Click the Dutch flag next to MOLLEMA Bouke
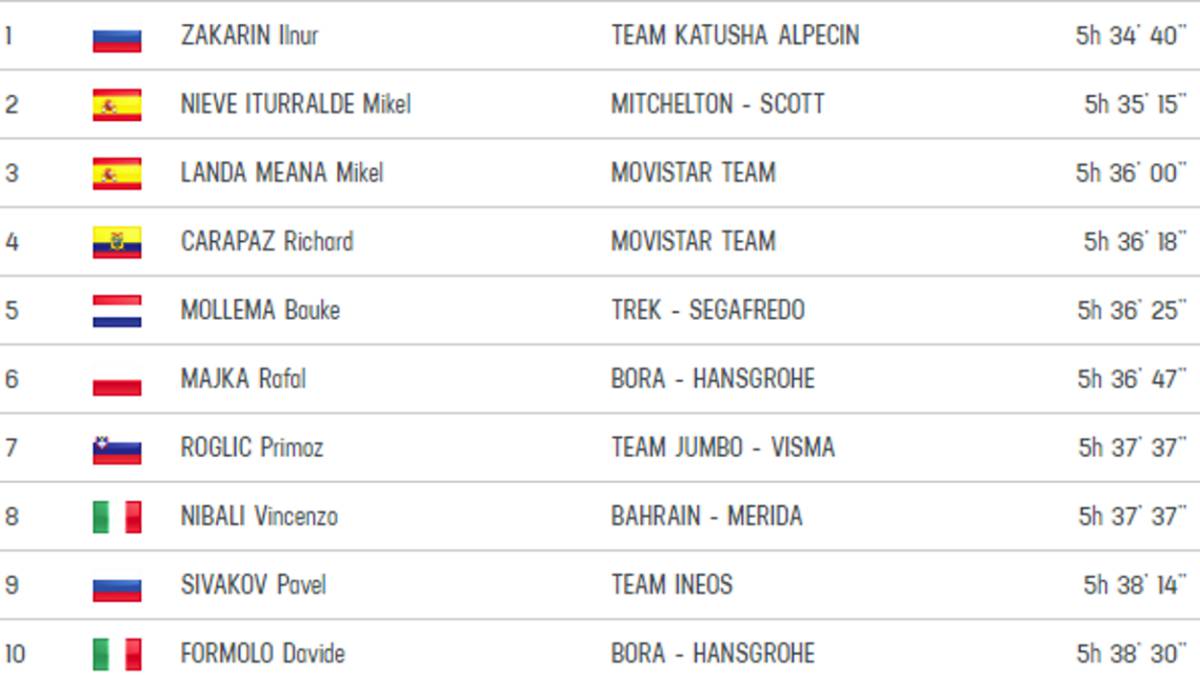1200x675 pixels. 117,311
